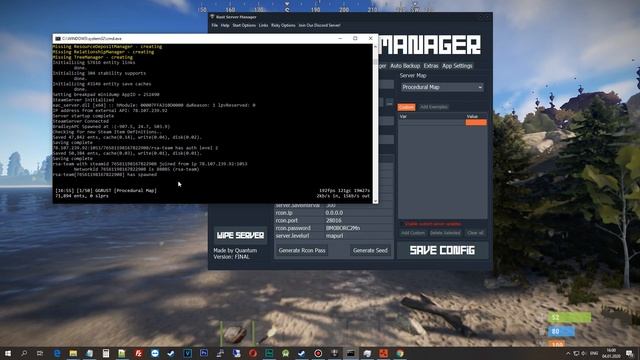Screen dimensions: 640x360
Task: Open the red circular Opera taskbar icon
Action: tap(253, 353)
